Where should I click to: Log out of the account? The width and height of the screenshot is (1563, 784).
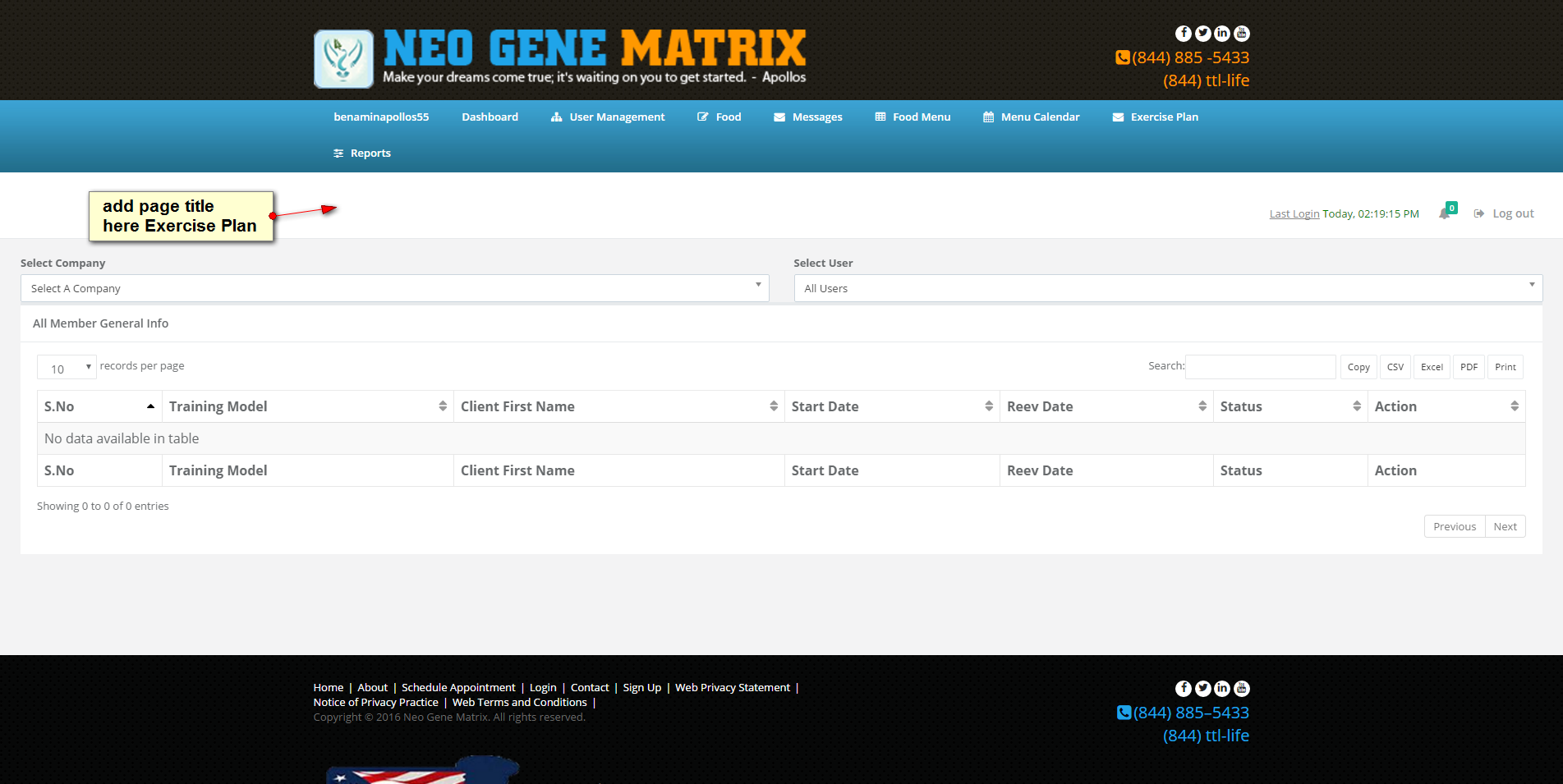click(1504, 213)
